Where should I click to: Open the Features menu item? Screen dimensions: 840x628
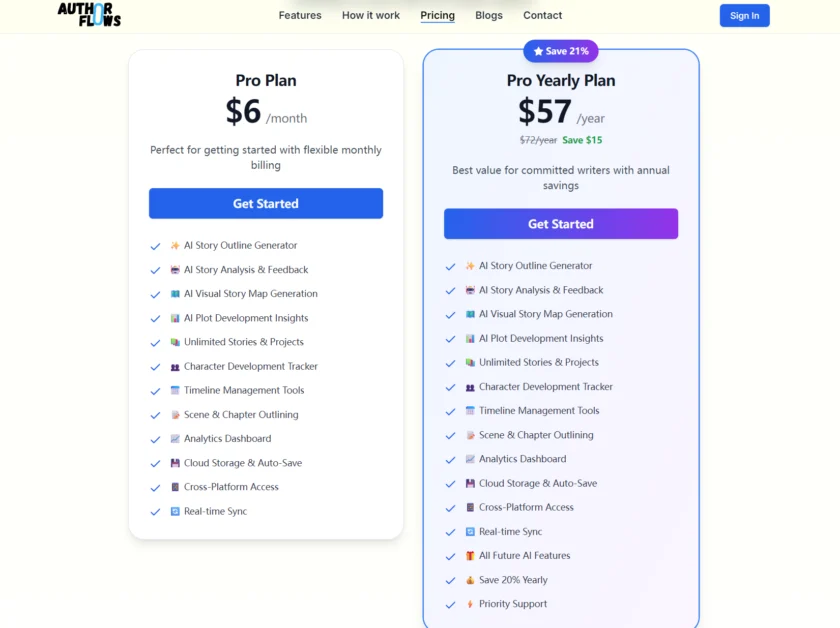(299, 15)
